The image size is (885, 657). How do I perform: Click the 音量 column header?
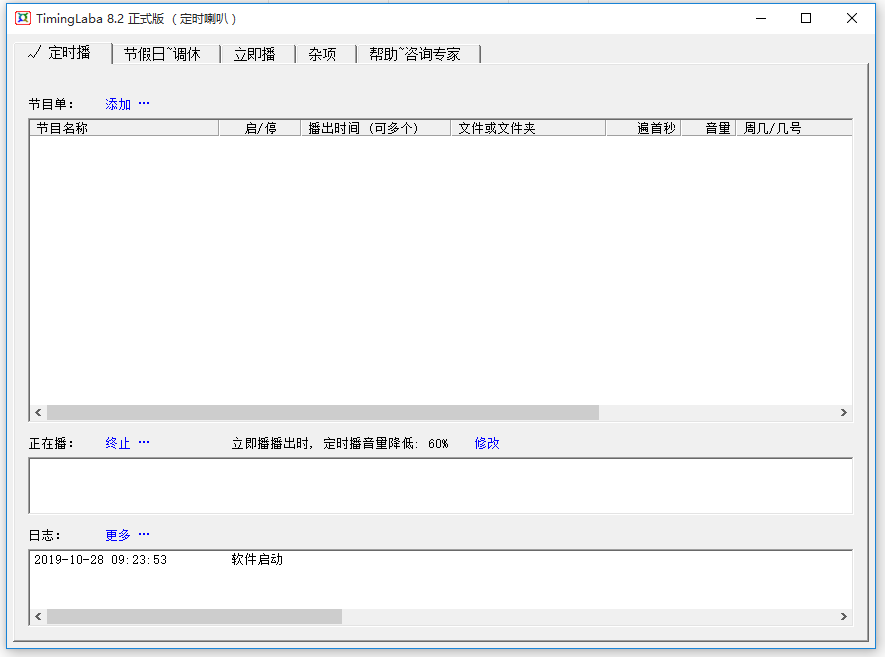(x=709, y=128)
